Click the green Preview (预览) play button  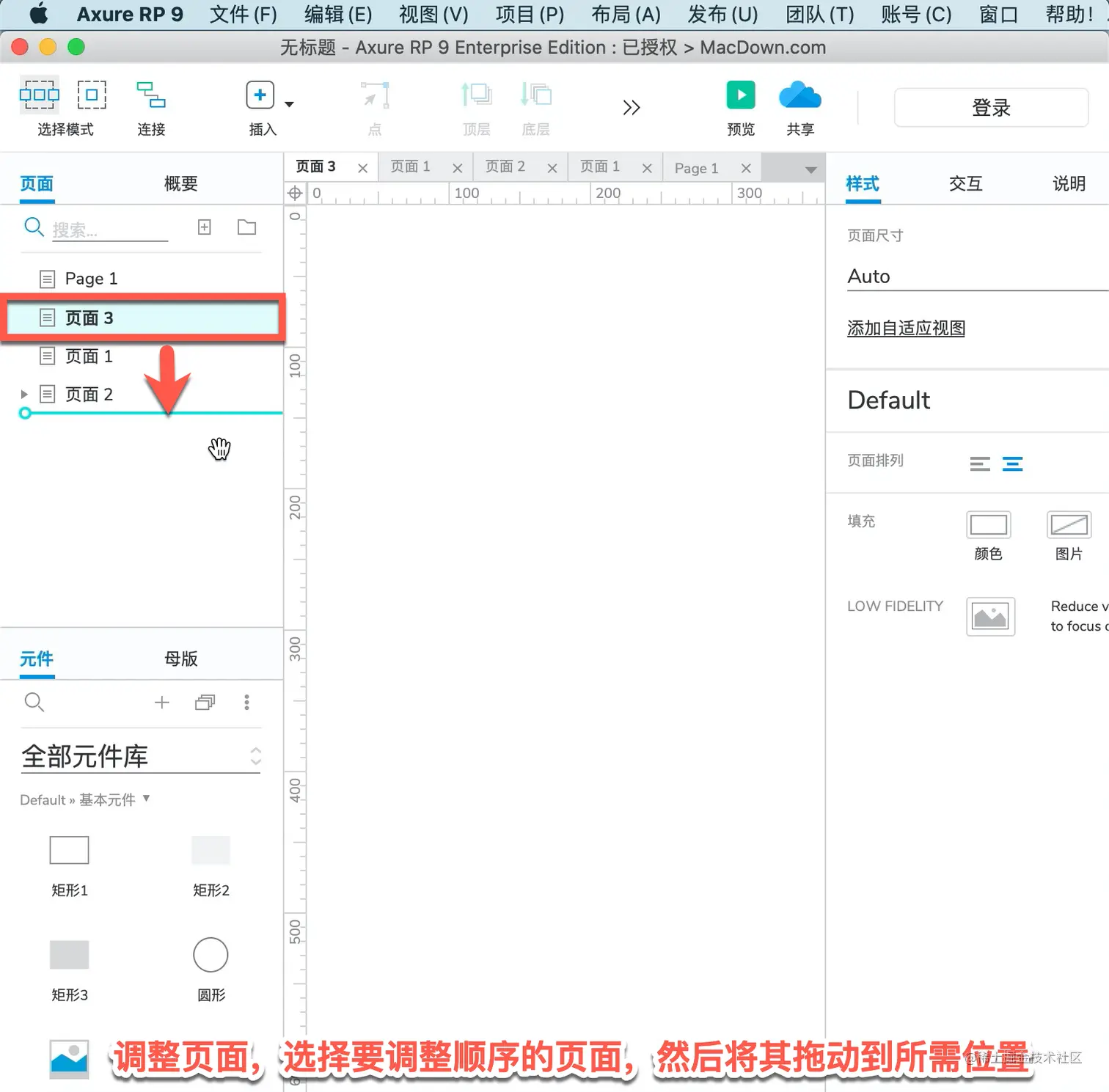pos(741,95)
